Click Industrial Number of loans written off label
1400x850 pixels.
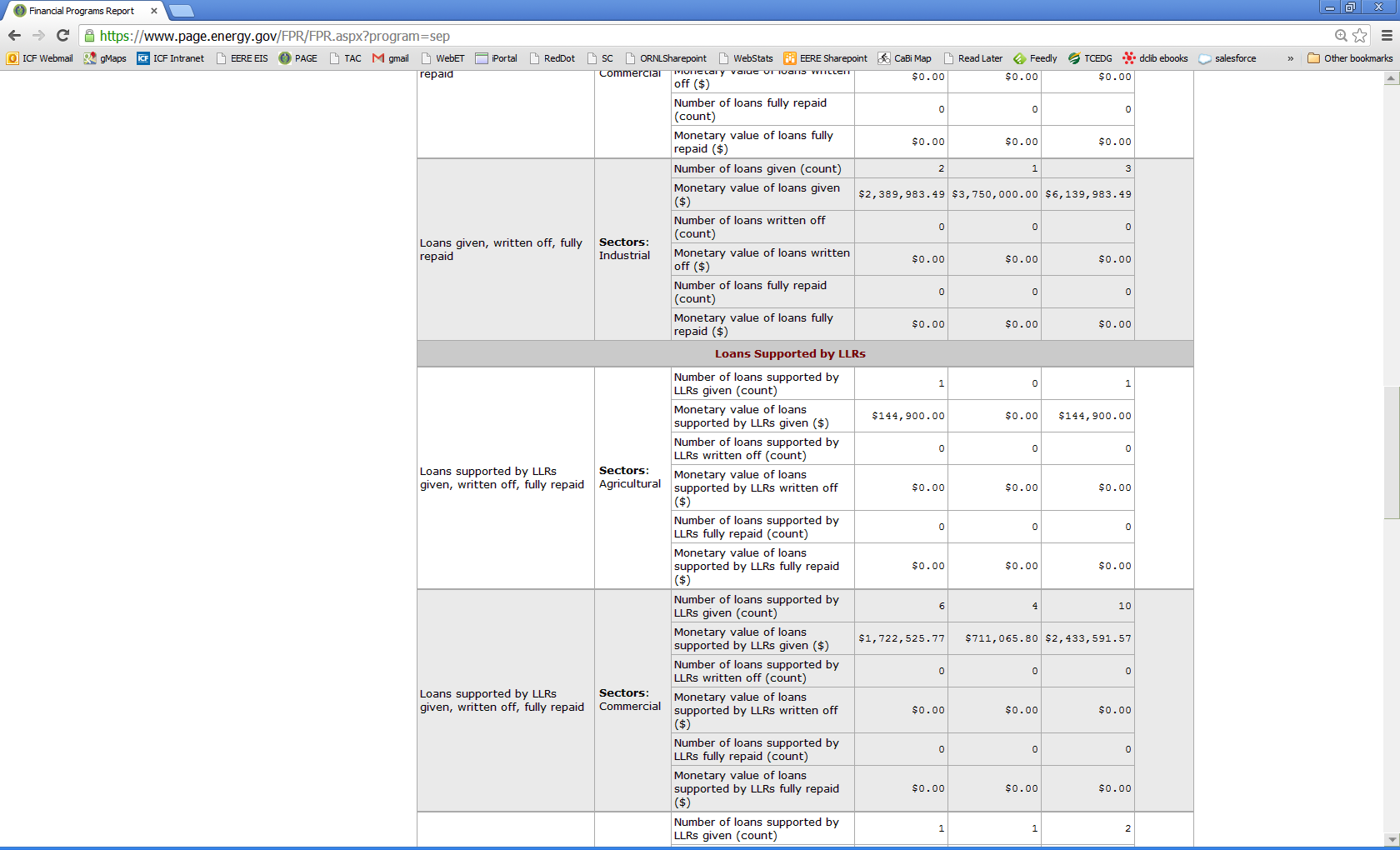pyautogui.click(x=749, y=227)
